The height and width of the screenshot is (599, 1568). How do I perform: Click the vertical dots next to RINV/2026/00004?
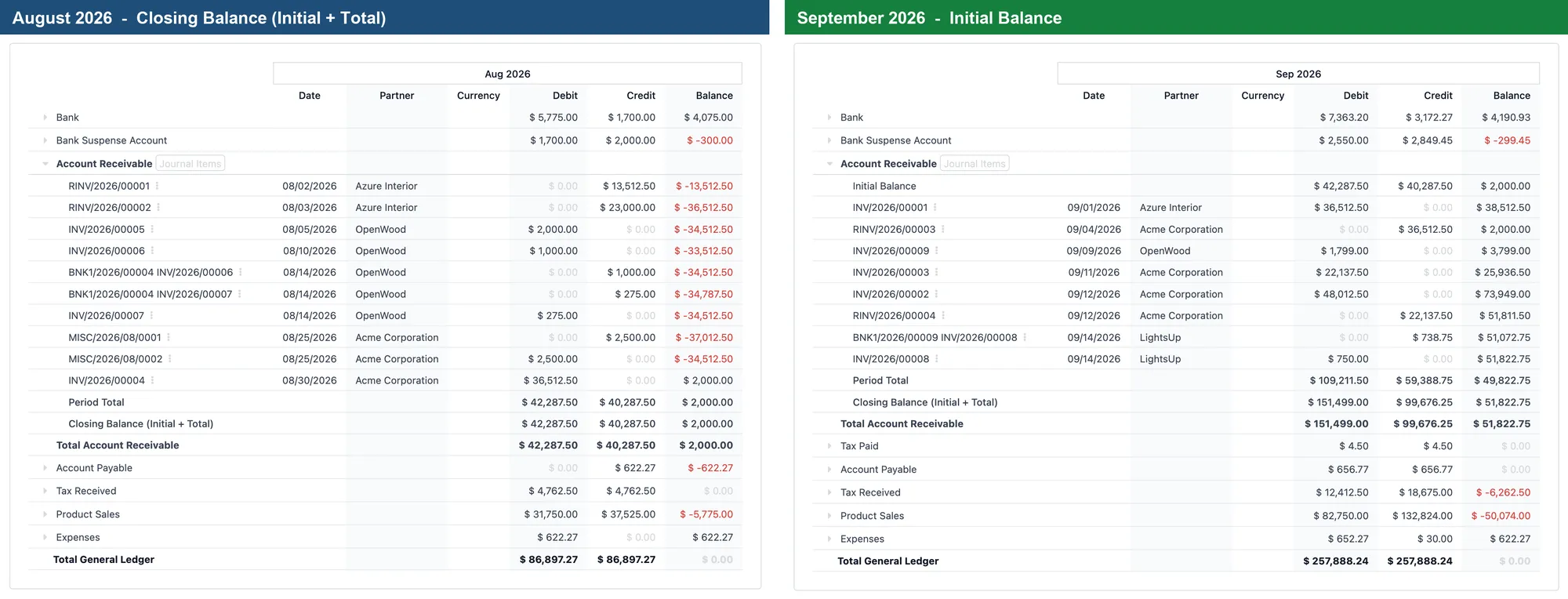(x=943, y=315)
